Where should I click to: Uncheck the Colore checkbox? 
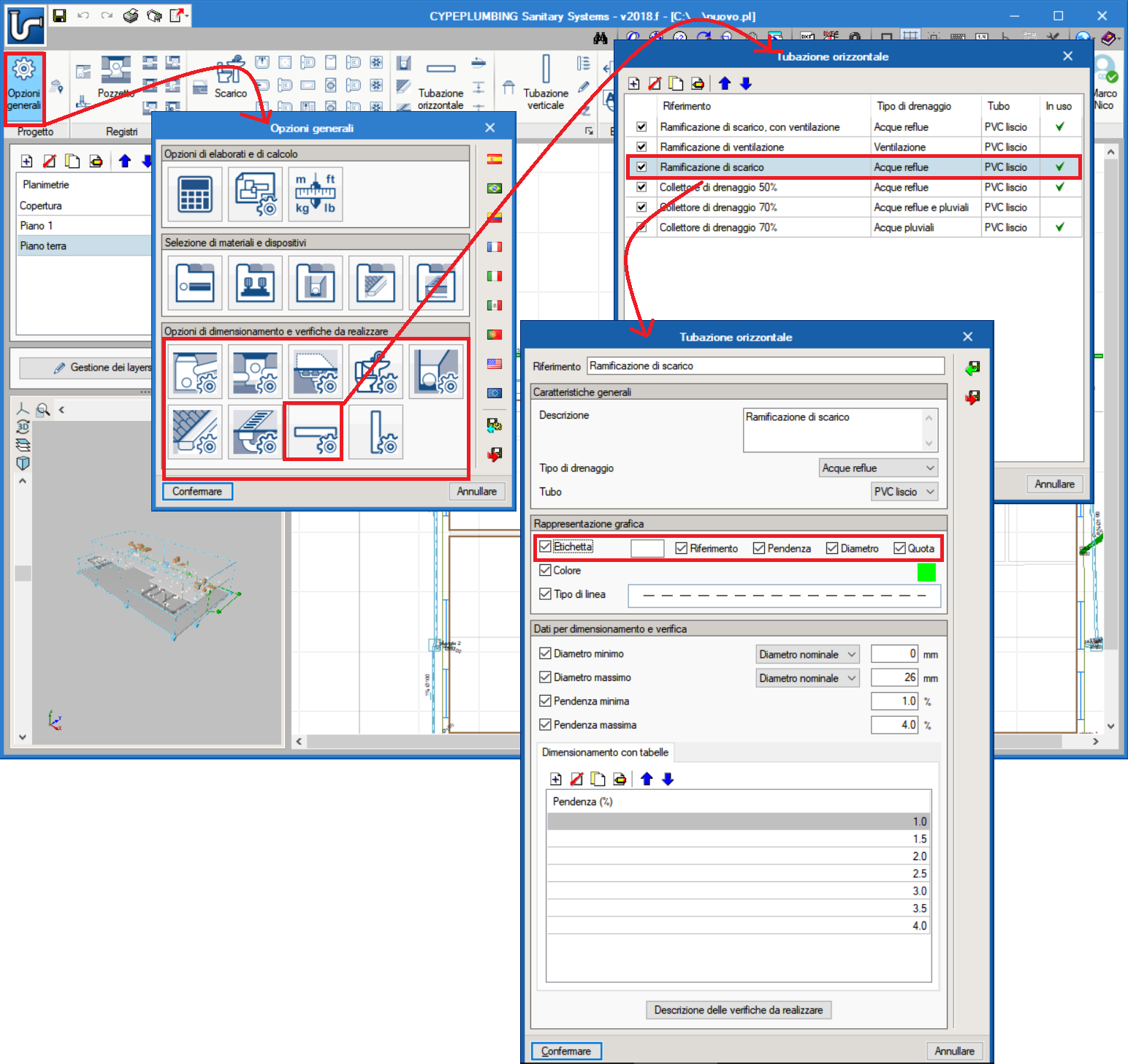(545, 570)
